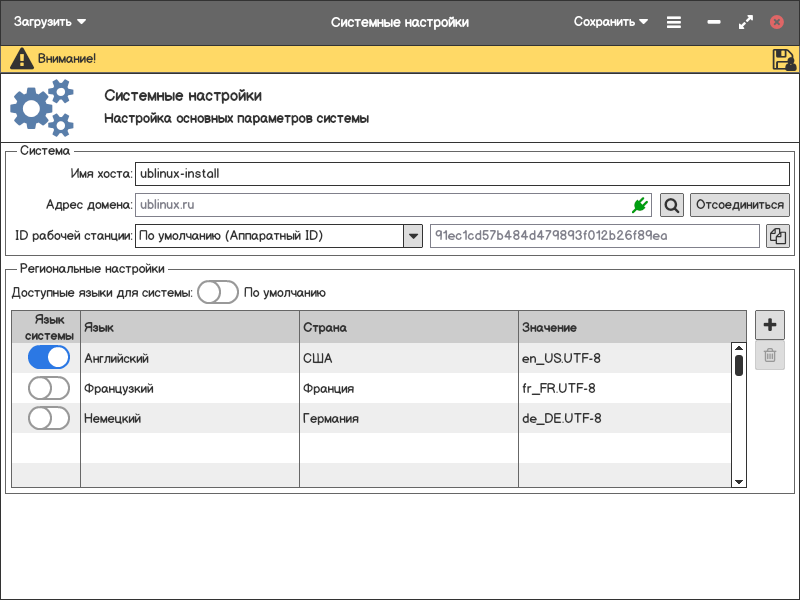
Task: Open the workstation ID dropdown
Action: point(412,236)
